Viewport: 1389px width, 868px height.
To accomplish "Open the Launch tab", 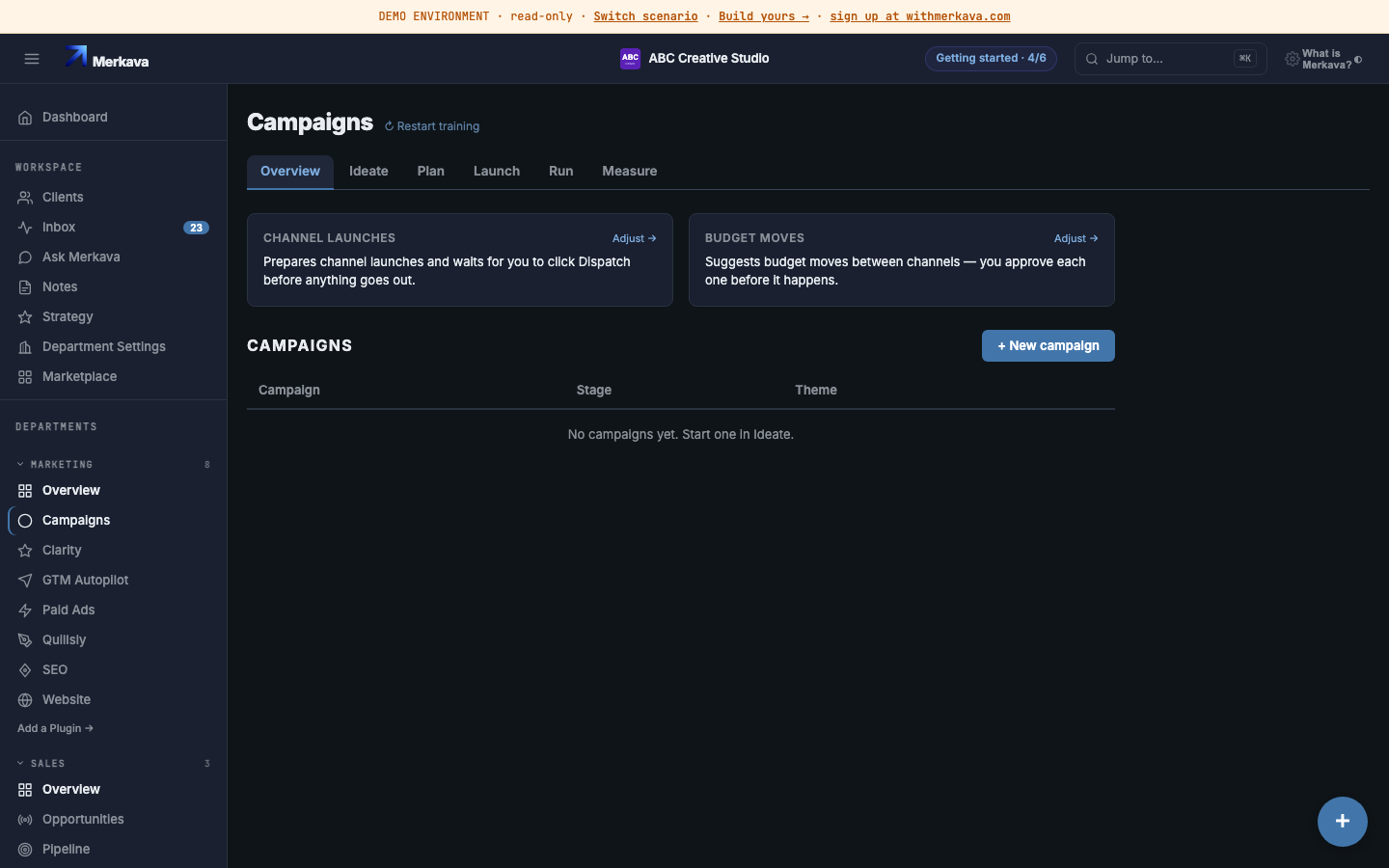I will point(497,172).
